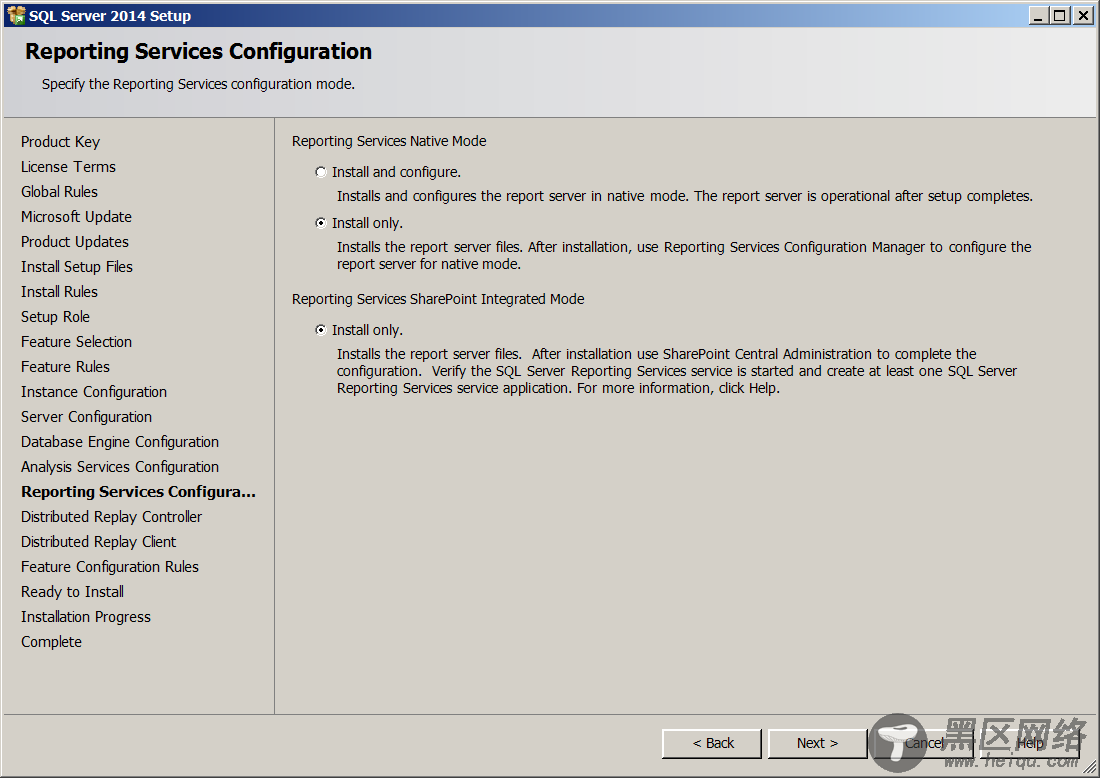1100x778 pixels.
Task: Select the Server Configuration step
Action: coord(86,417)
